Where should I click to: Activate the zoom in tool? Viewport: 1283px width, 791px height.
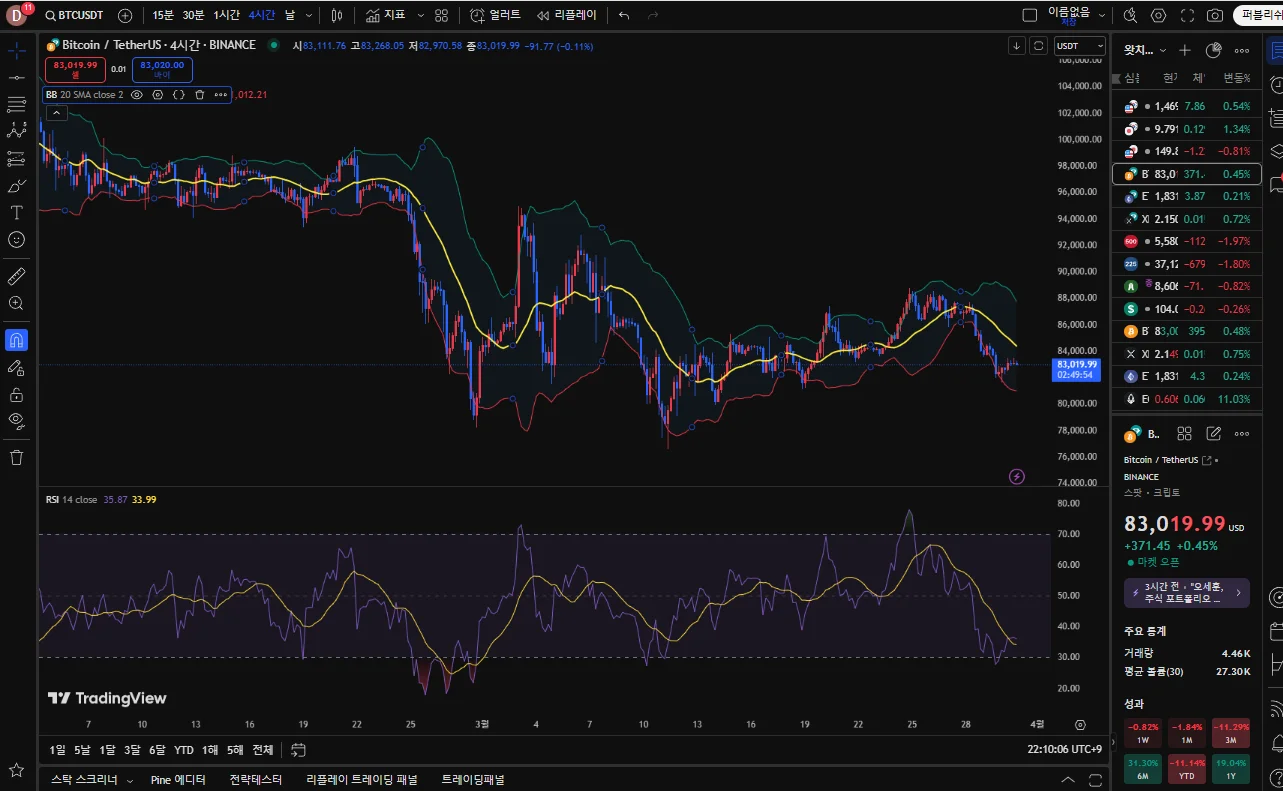pos(17,303)
